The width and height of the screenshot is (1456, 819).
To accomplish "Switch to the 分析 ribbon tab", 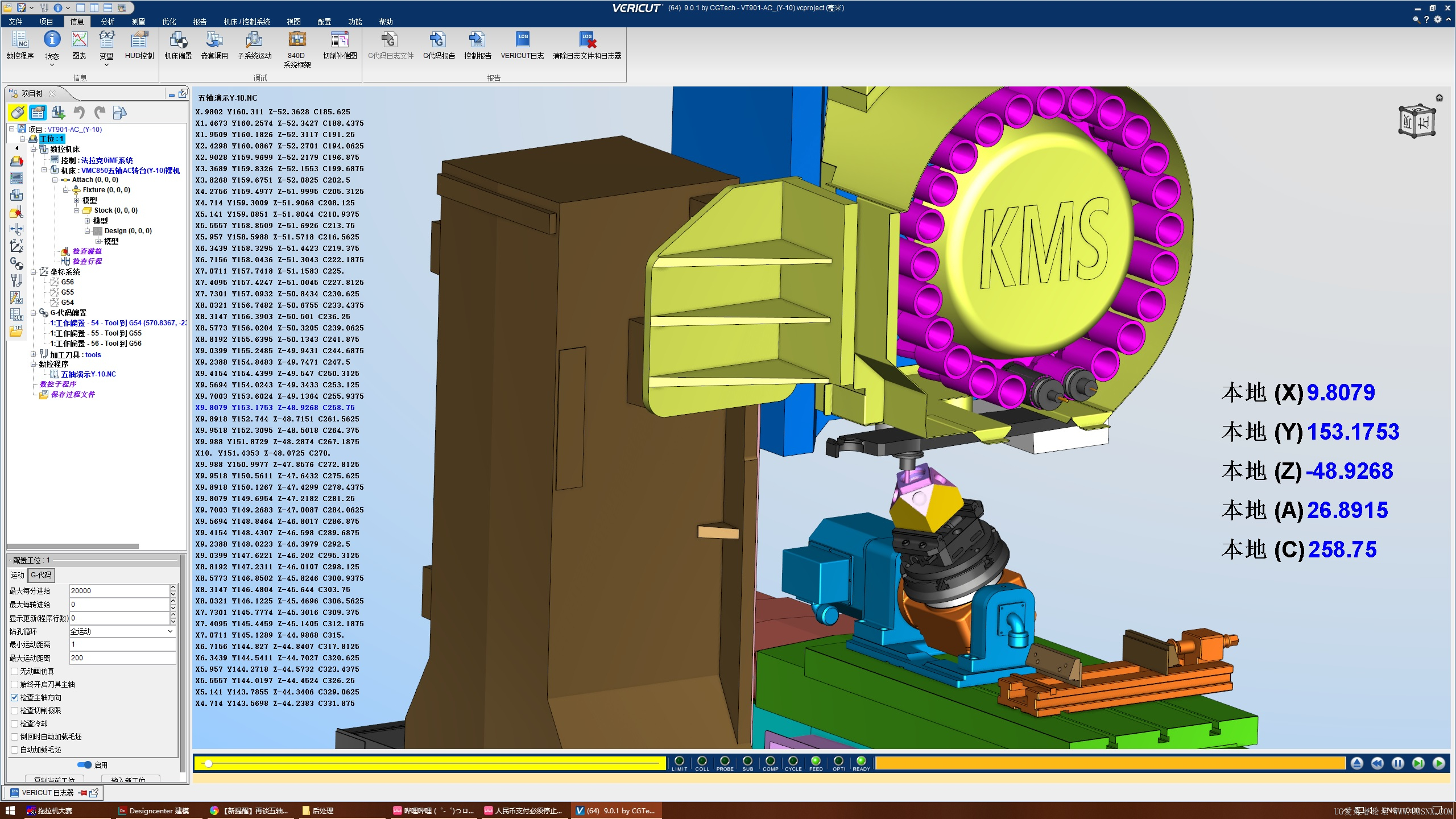I will (x=107, y=22).
